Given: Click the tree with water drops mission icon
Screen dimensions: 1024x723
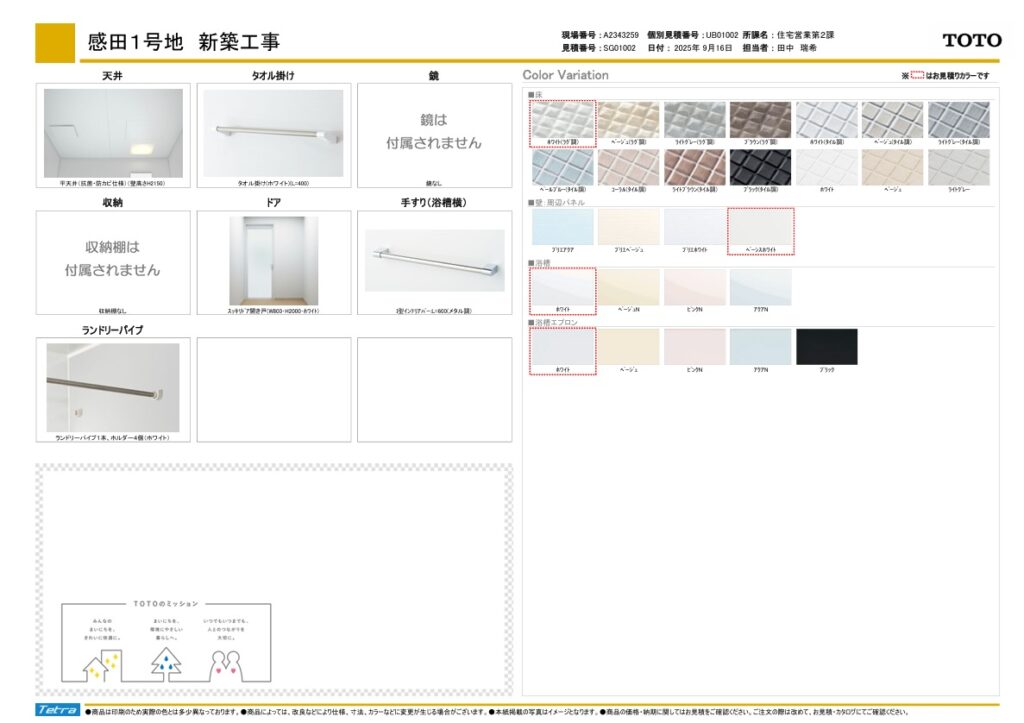Looking at the screenshot, I should (165, 662).
